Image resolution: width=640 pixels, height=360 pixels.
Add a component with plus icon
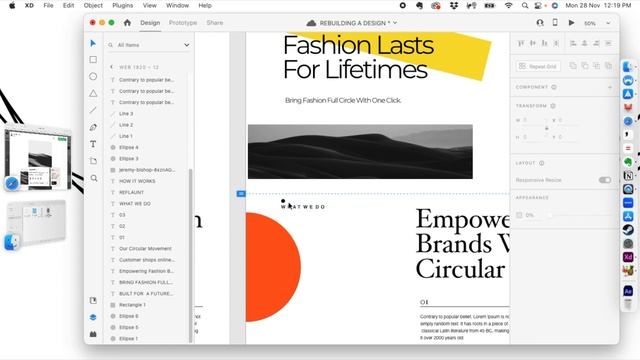tap(610, 87)
